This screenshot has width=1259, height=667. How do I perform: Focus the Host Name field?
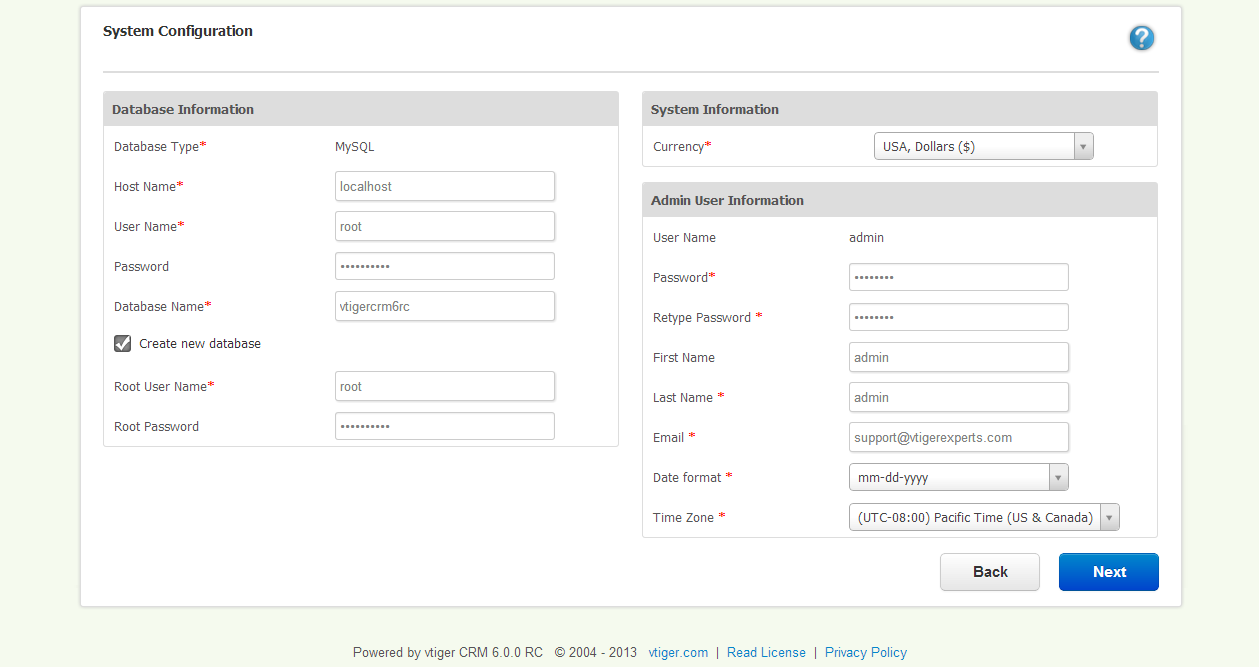(445, 186)
